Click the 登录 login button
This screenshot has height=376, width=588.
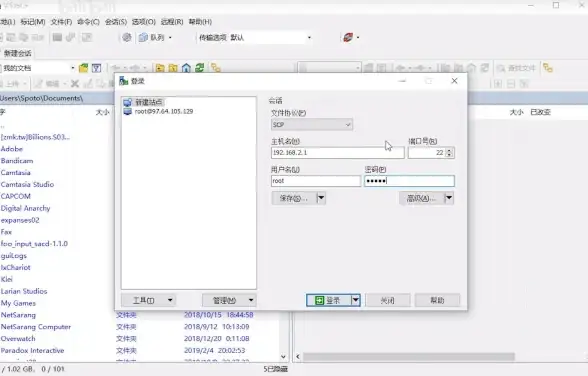pos(329,300)
